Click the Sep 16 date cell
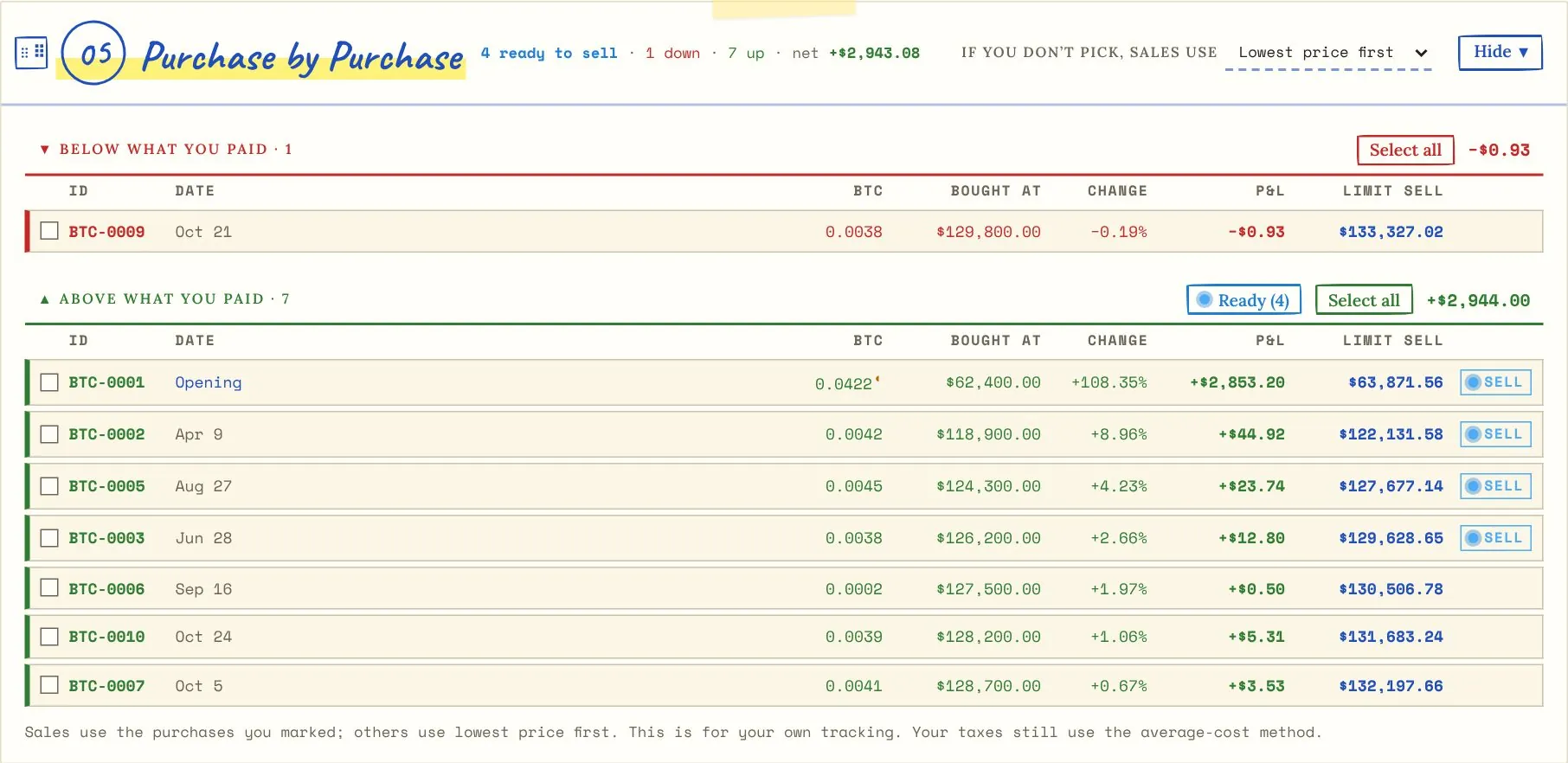This screenshot has height=763, width=1568. coord(203,589)
